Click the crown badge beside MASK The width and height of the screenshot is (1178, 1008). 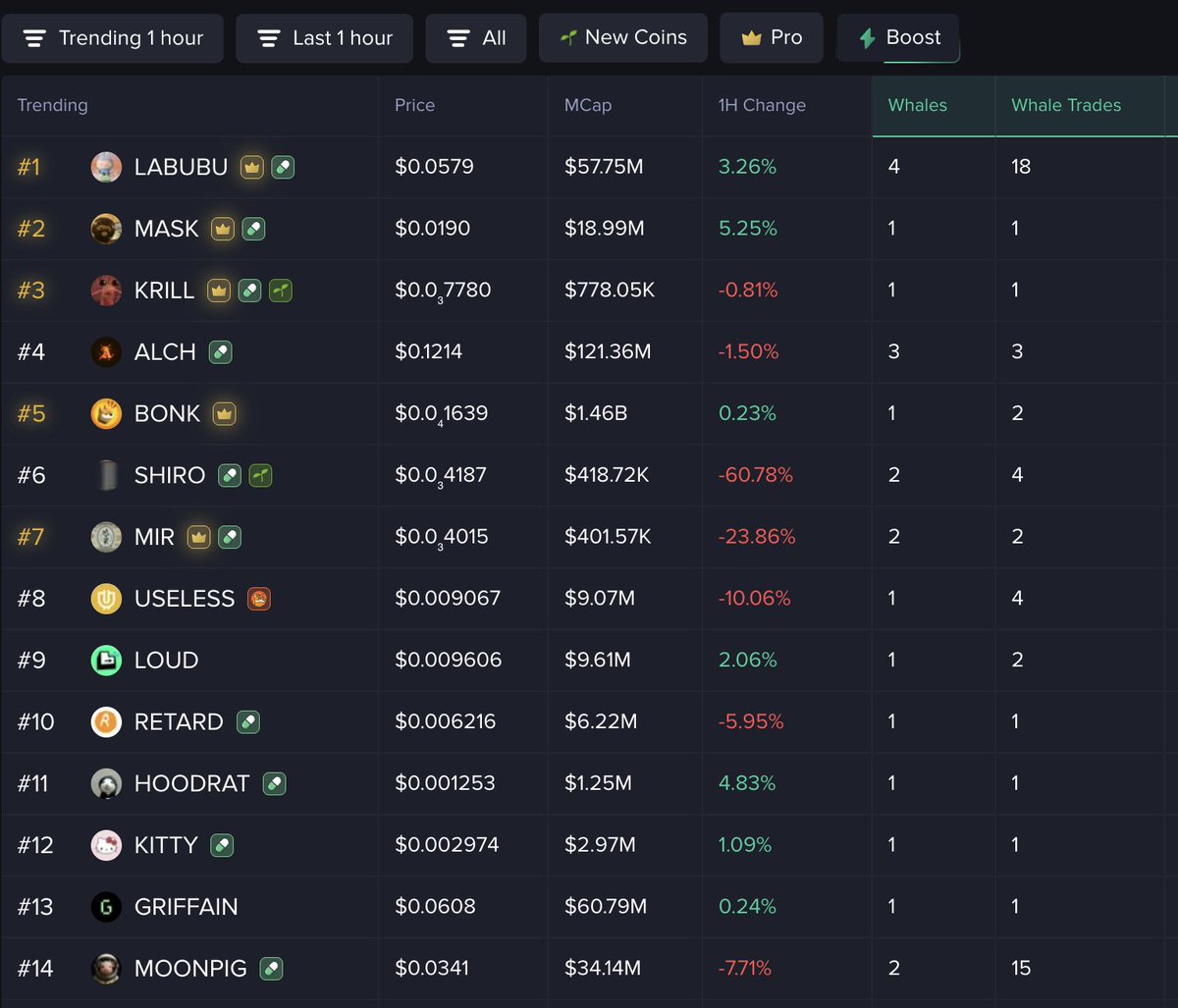point(223,229)
